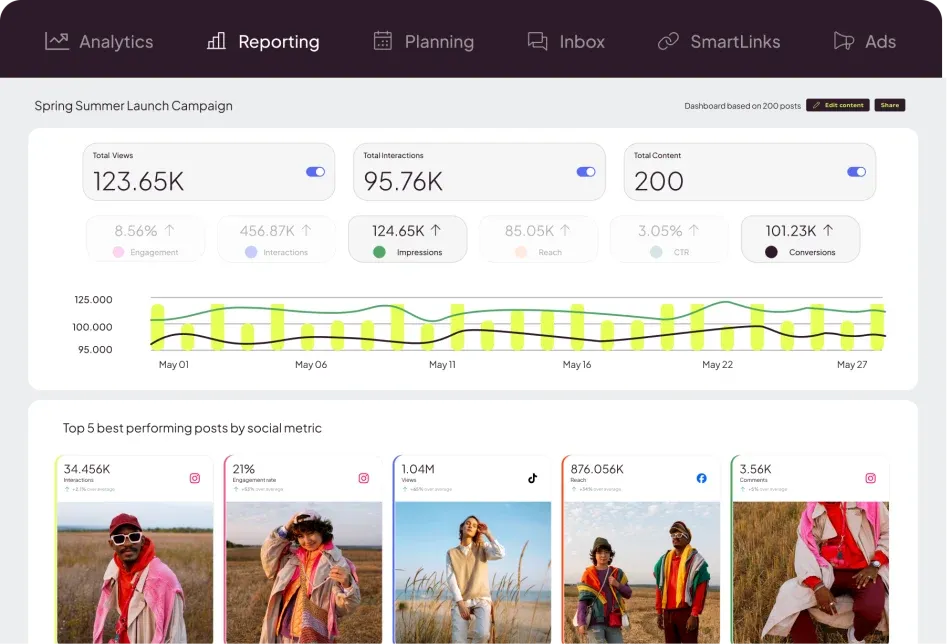The image size is (947, 644).
Task: Click the Share button
Action: tap(890, 105)
